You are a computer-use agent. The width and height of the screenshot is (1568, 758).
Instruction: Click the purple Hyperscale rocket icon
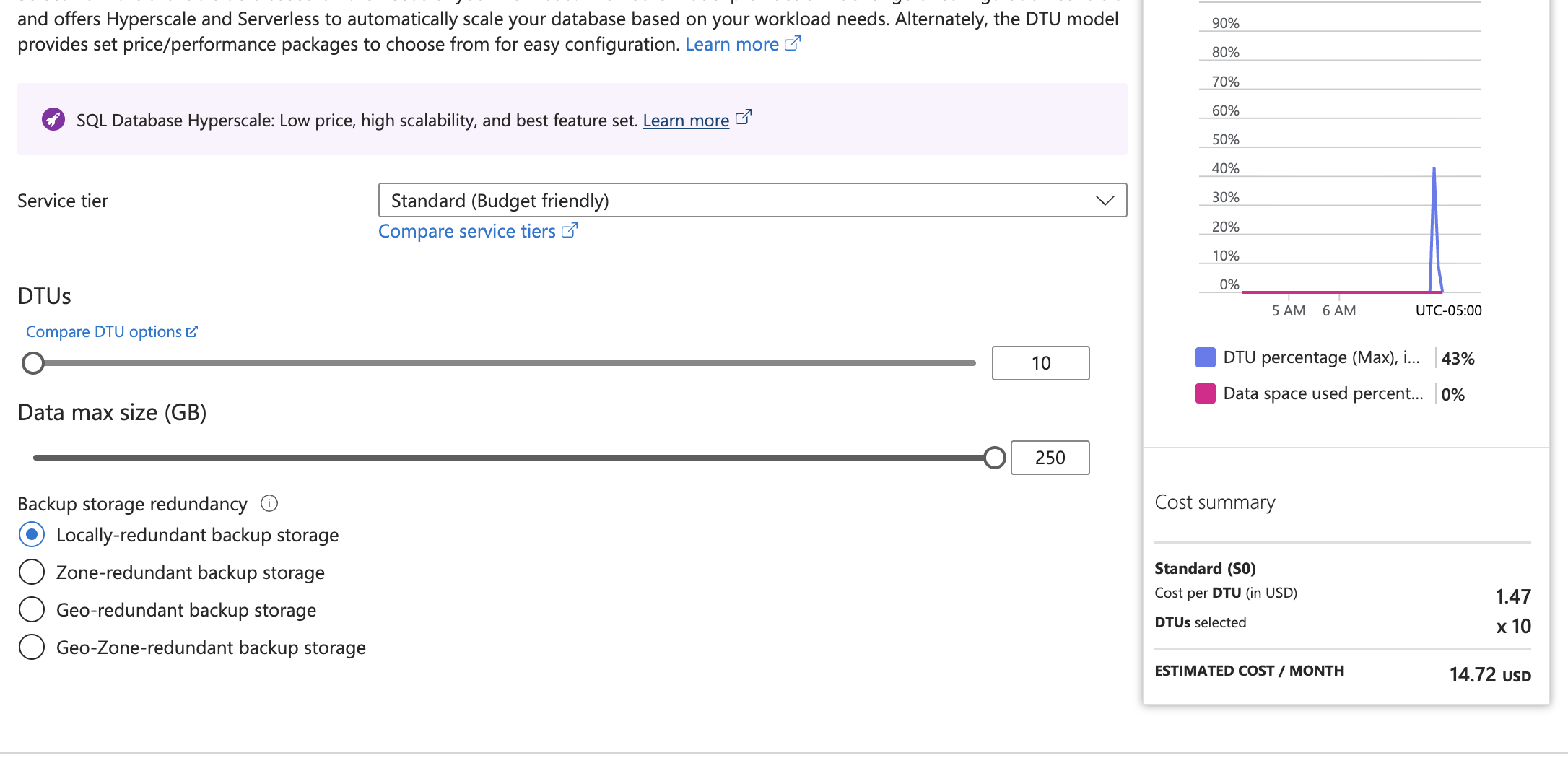point(53,119)
